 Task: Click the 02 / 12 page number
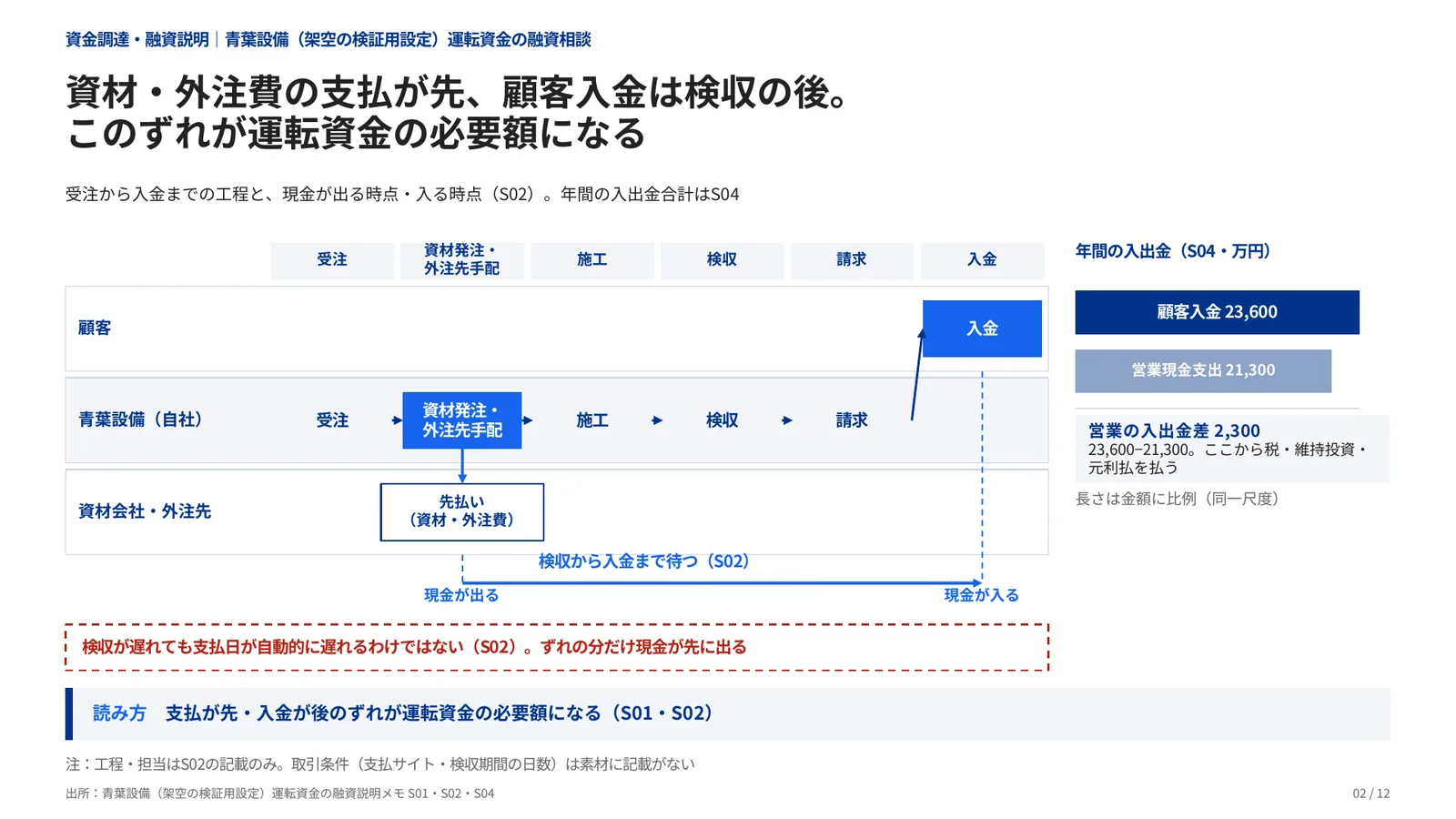[1371, 794]
